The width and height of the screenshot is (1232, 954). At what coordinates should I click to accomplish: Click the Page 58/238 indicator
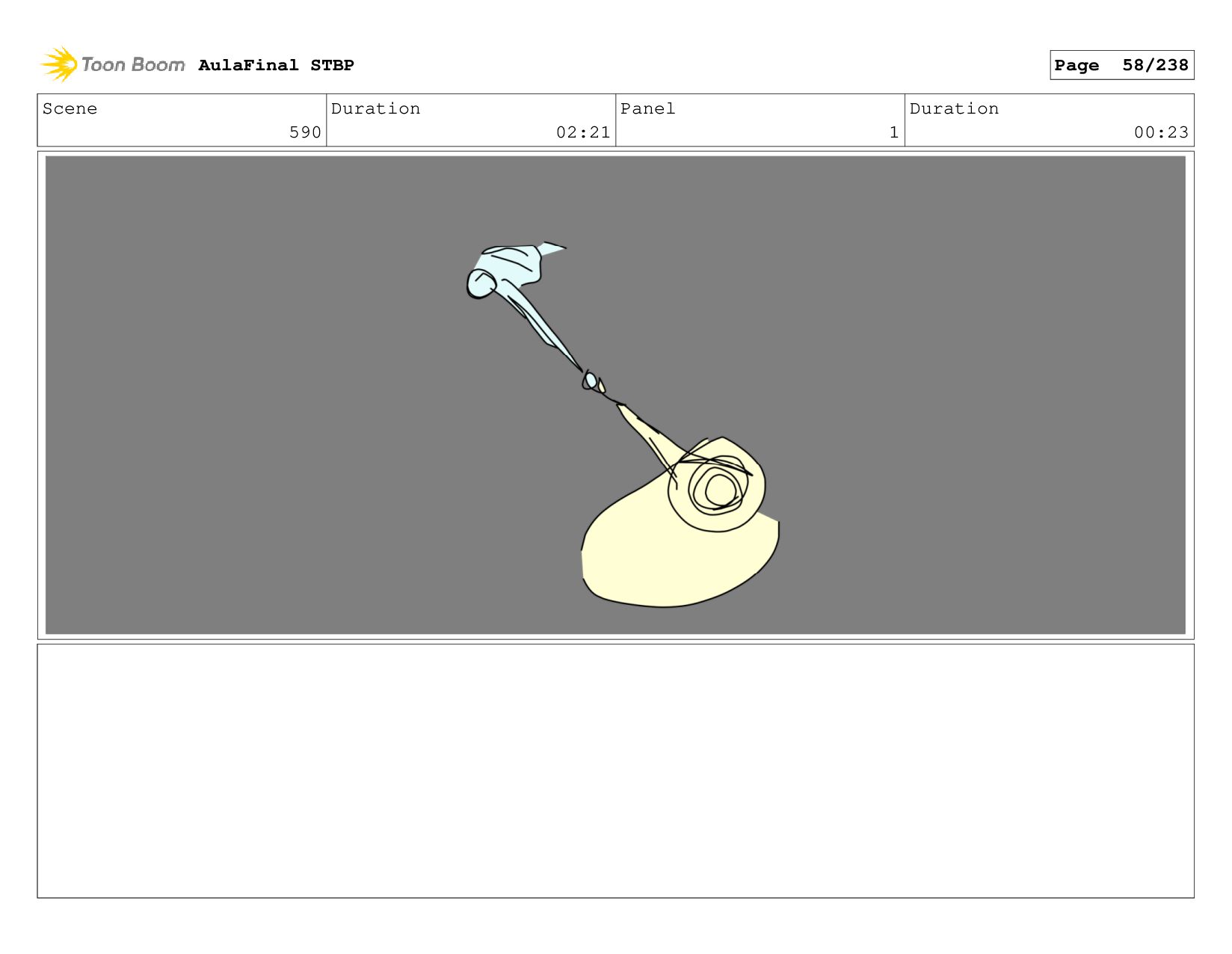tap(1121, 65)
